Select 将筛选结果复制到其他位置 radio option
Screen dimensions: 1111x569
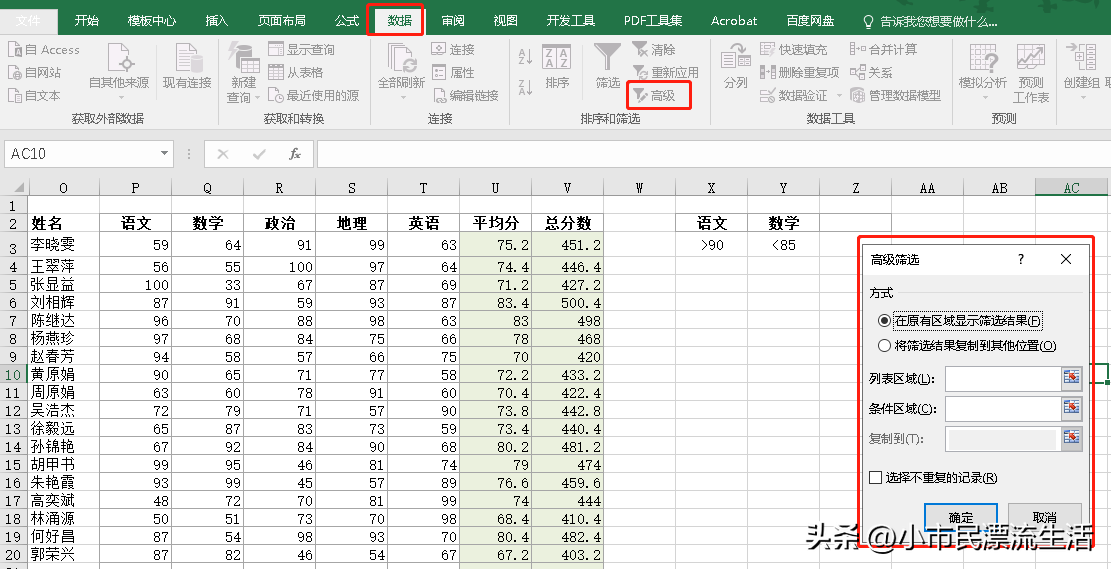coord(884,346)
